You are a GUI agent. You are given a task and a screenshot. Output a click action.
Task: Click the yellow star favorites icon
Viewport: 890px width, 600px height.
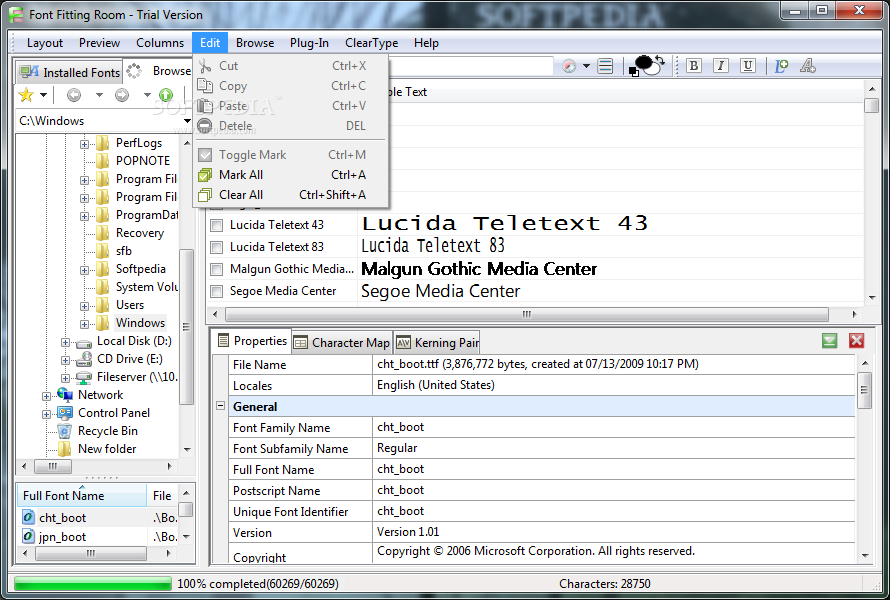tap(26, 95)
